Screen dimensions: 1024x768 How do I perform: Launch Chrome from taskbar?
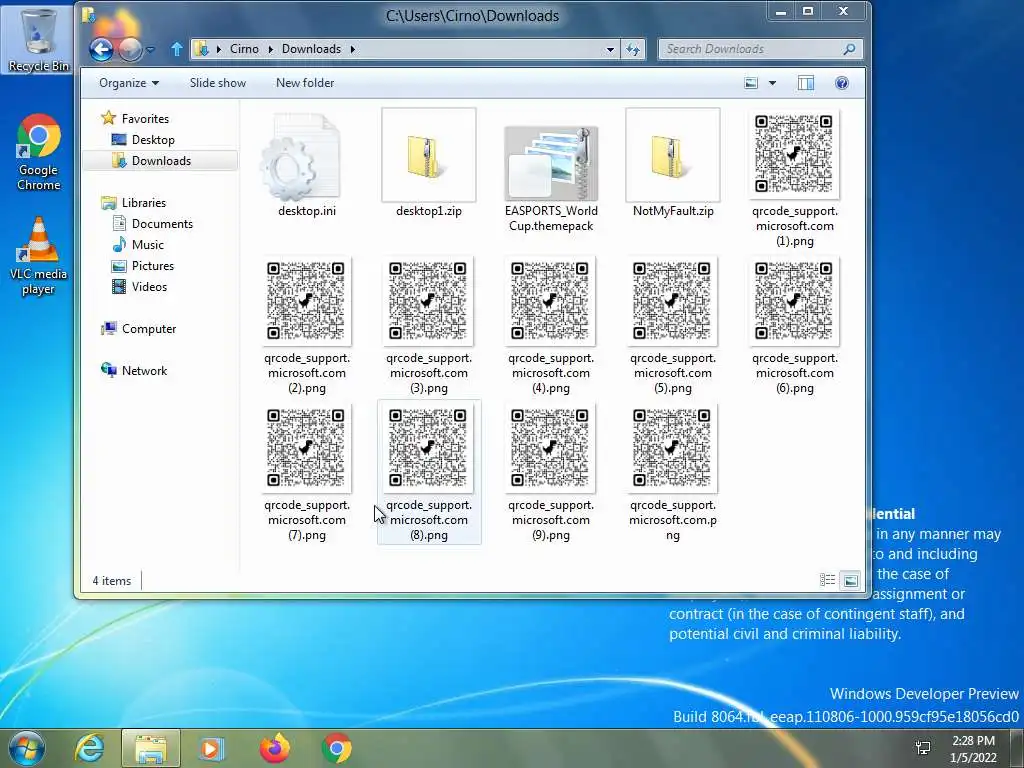point(337,748)
